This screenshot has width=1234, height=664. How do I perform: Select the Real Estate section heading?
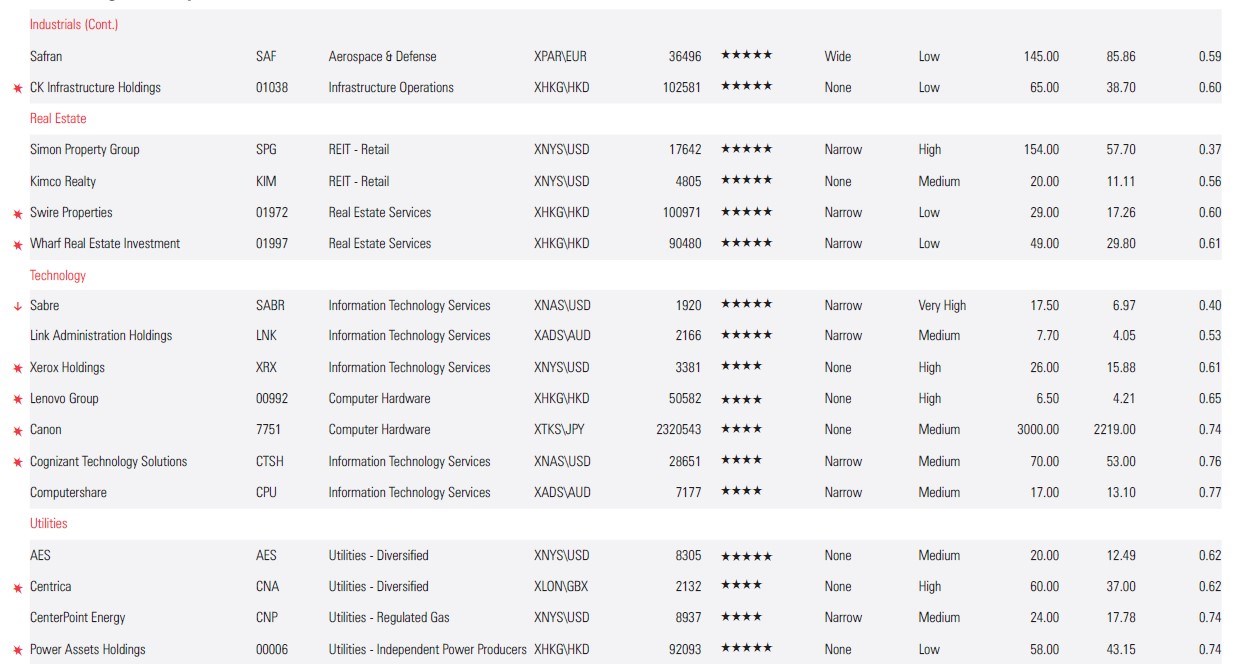pos(58,118)
